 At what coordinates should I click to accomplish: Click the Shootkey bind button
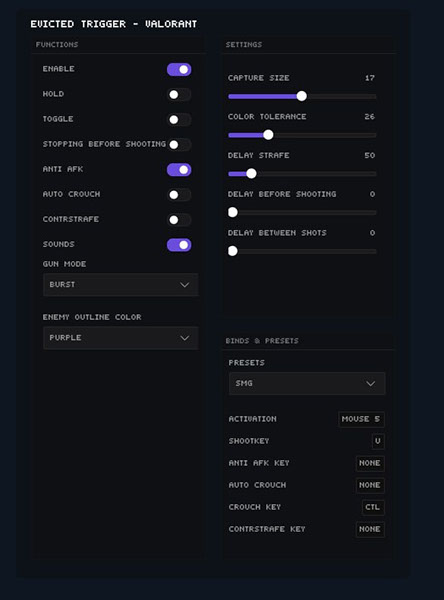tap(378, 441)
